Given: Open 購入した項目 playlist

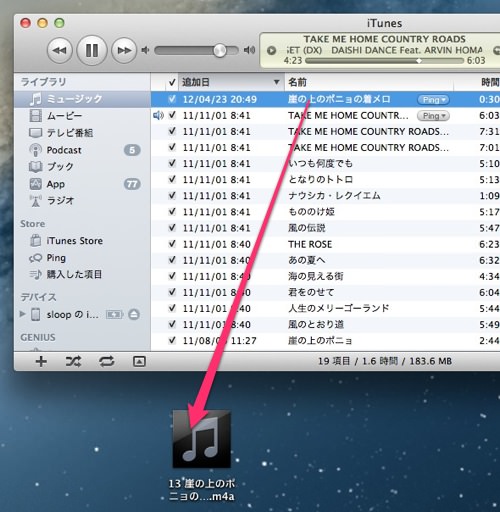Looking at the screenshot, I should [82, 274].
